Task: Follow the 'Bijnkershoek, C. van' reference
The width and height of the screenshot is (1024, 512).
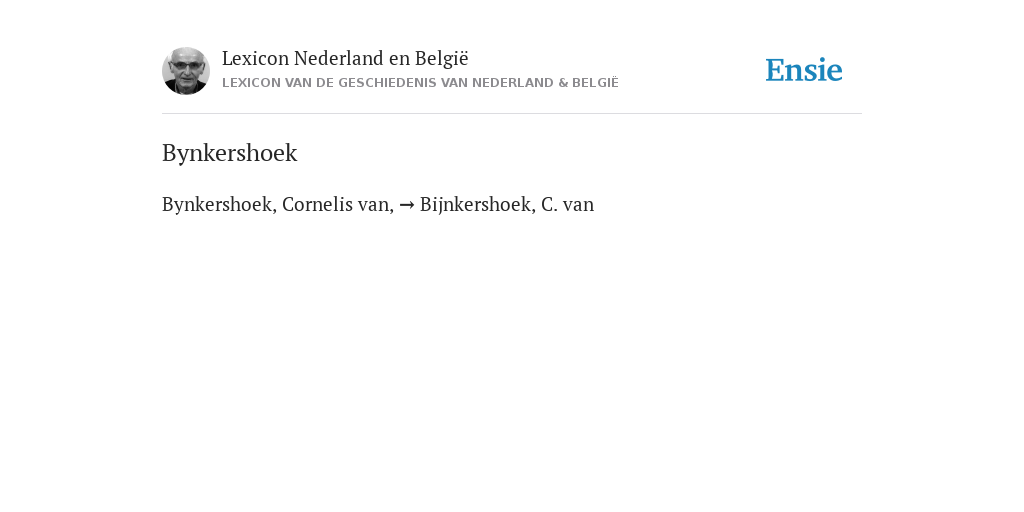Action: [x=507, y=204]
